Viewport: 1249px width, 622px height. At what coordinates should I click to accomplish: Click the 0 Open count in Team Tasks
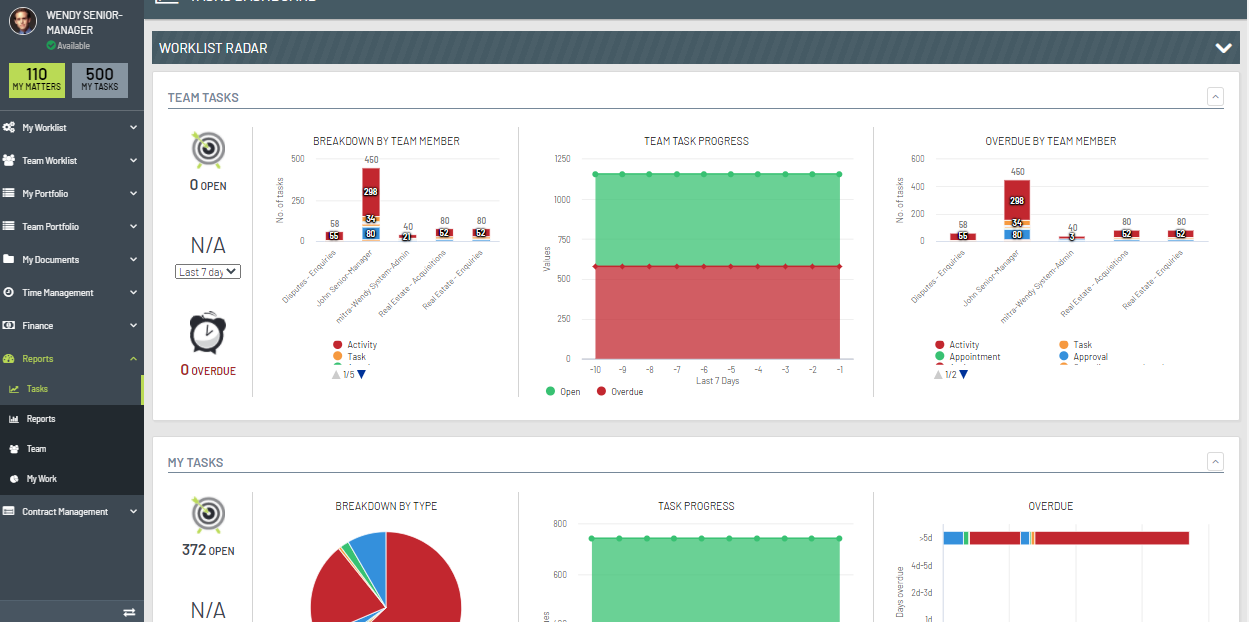point(208,185)
